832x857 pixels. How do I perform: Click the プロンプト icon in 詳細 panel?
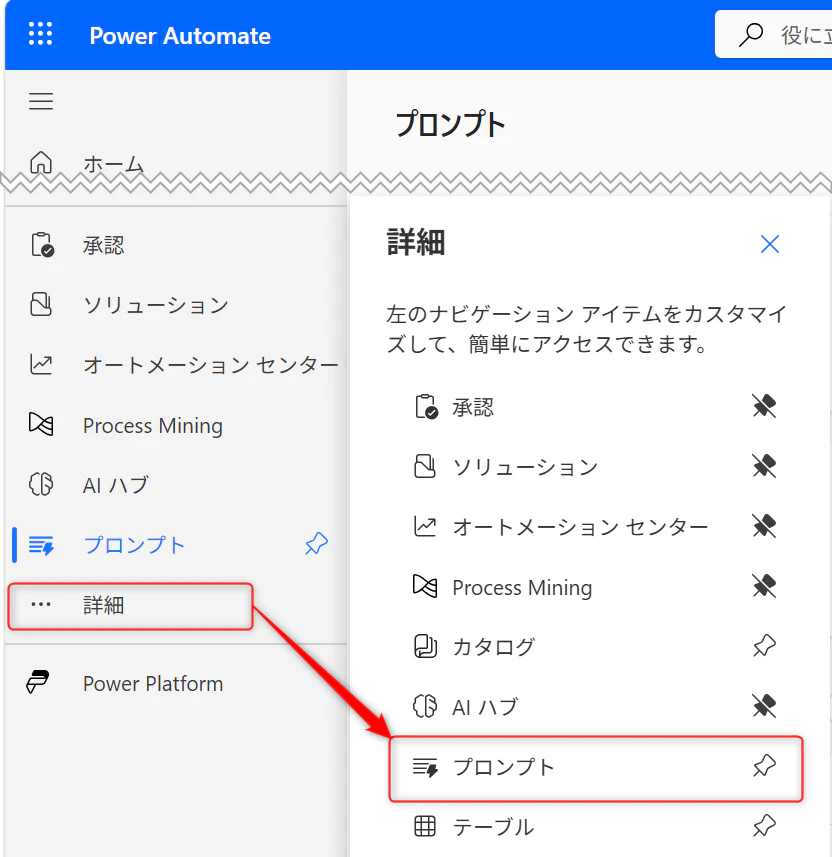tap(425, 767)
